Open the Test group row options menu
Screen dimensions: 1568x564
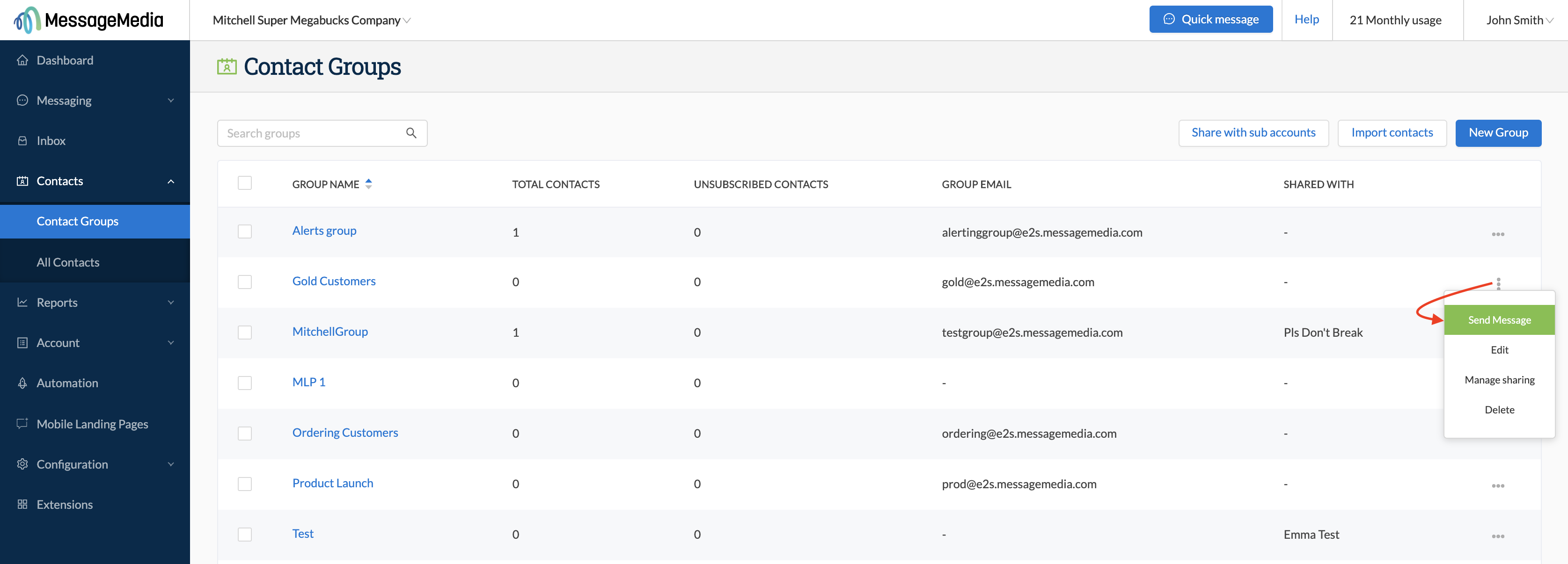pos(1497,536)
